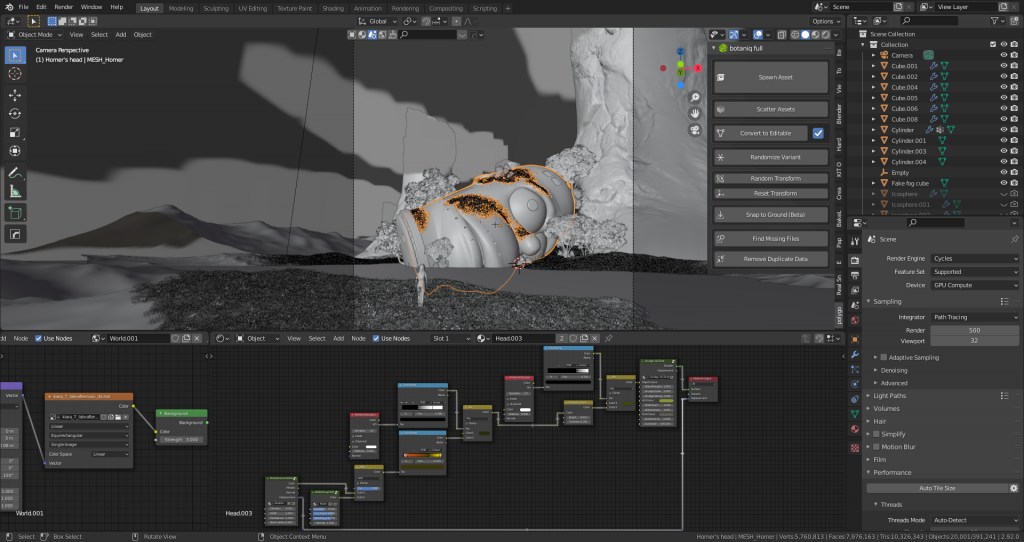Viewport: 1024px width, 542px height.
Task: Click the pin icon beside Scene
Action: 1014,239
